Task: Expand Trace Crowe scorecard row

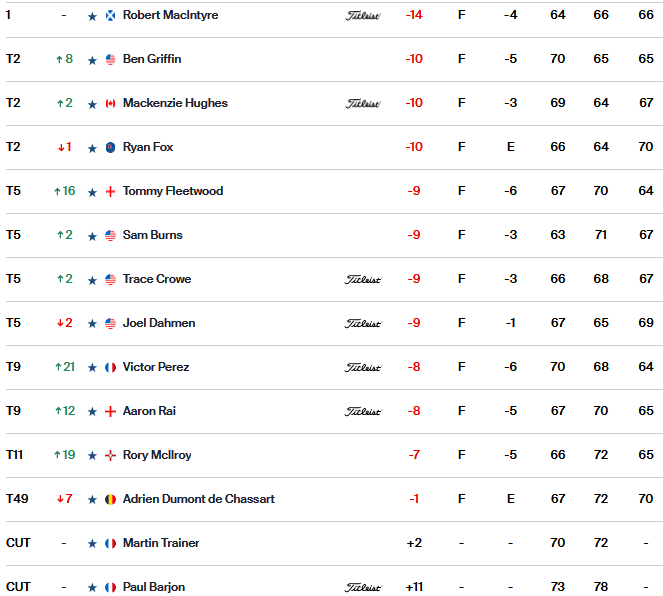Action: pos(332,279)
